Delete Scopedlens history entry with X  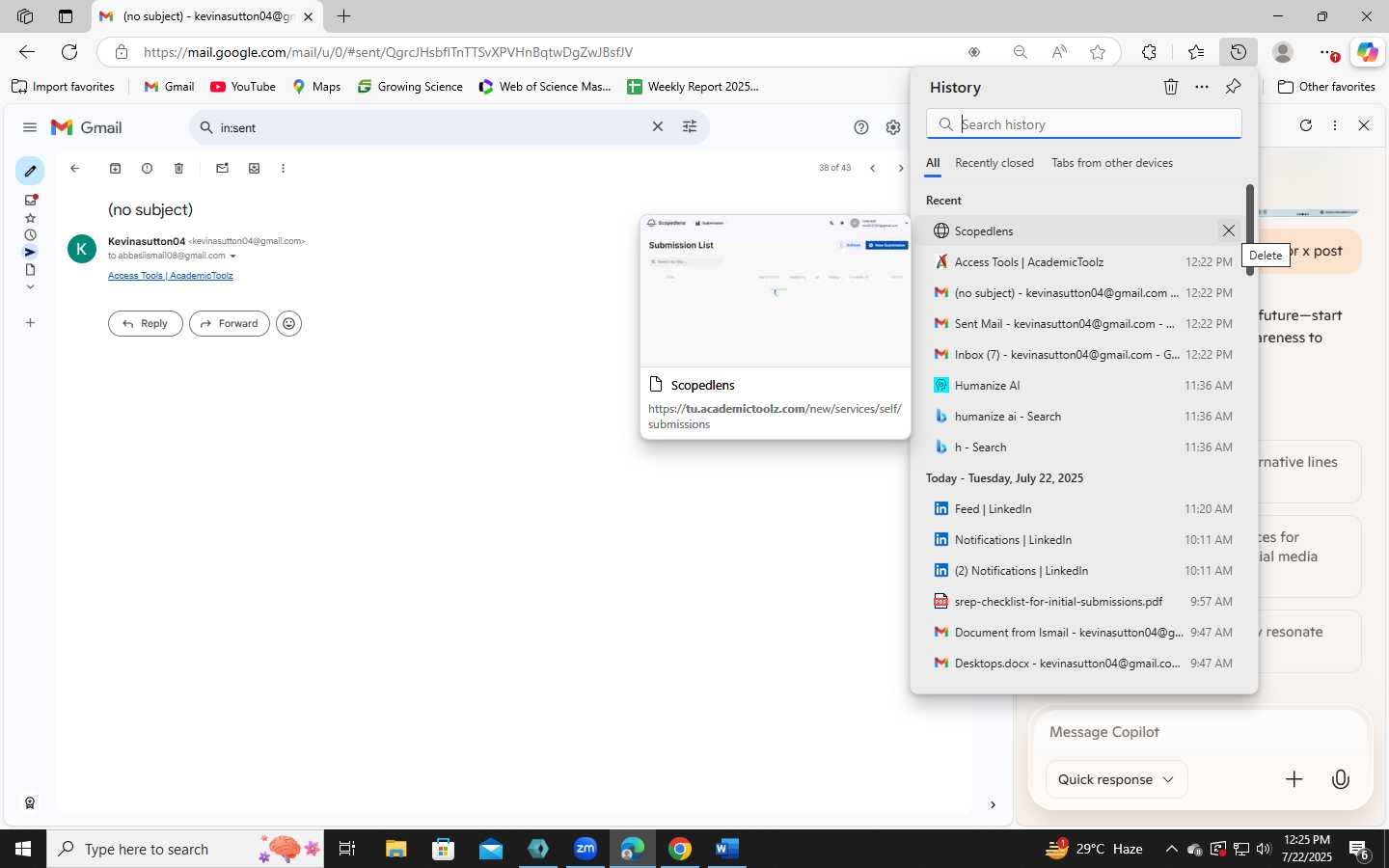1228,231
